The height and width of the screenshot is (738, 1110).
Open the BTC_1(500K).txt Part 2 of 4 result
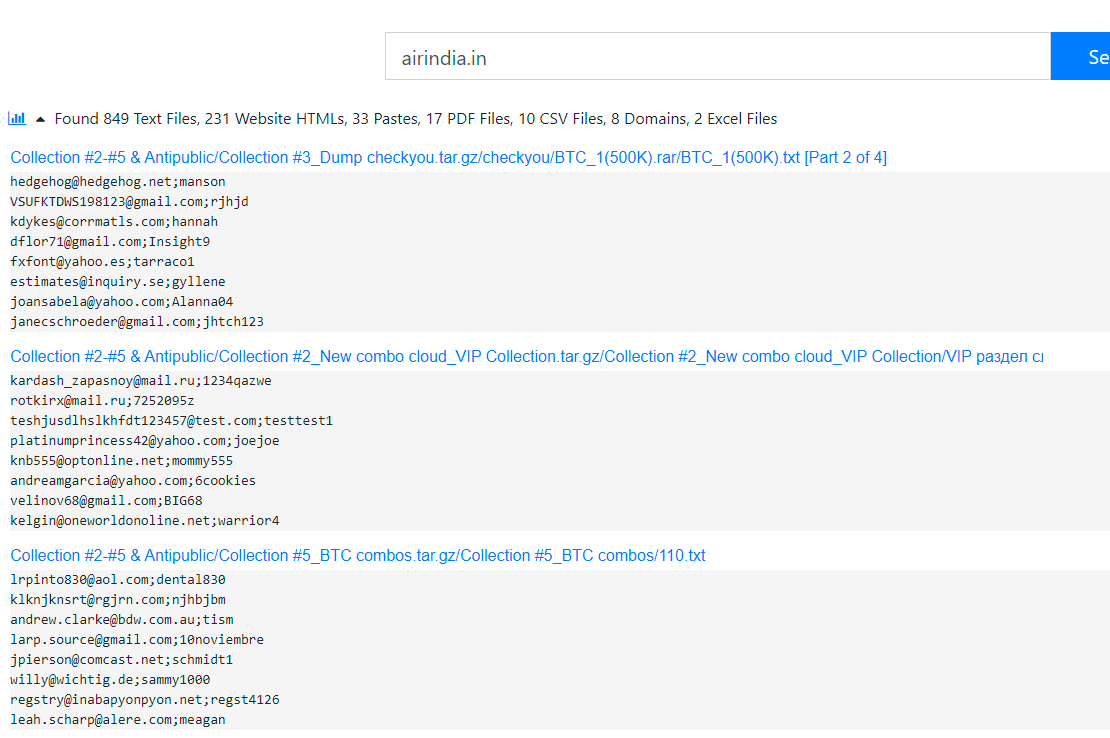448,157
